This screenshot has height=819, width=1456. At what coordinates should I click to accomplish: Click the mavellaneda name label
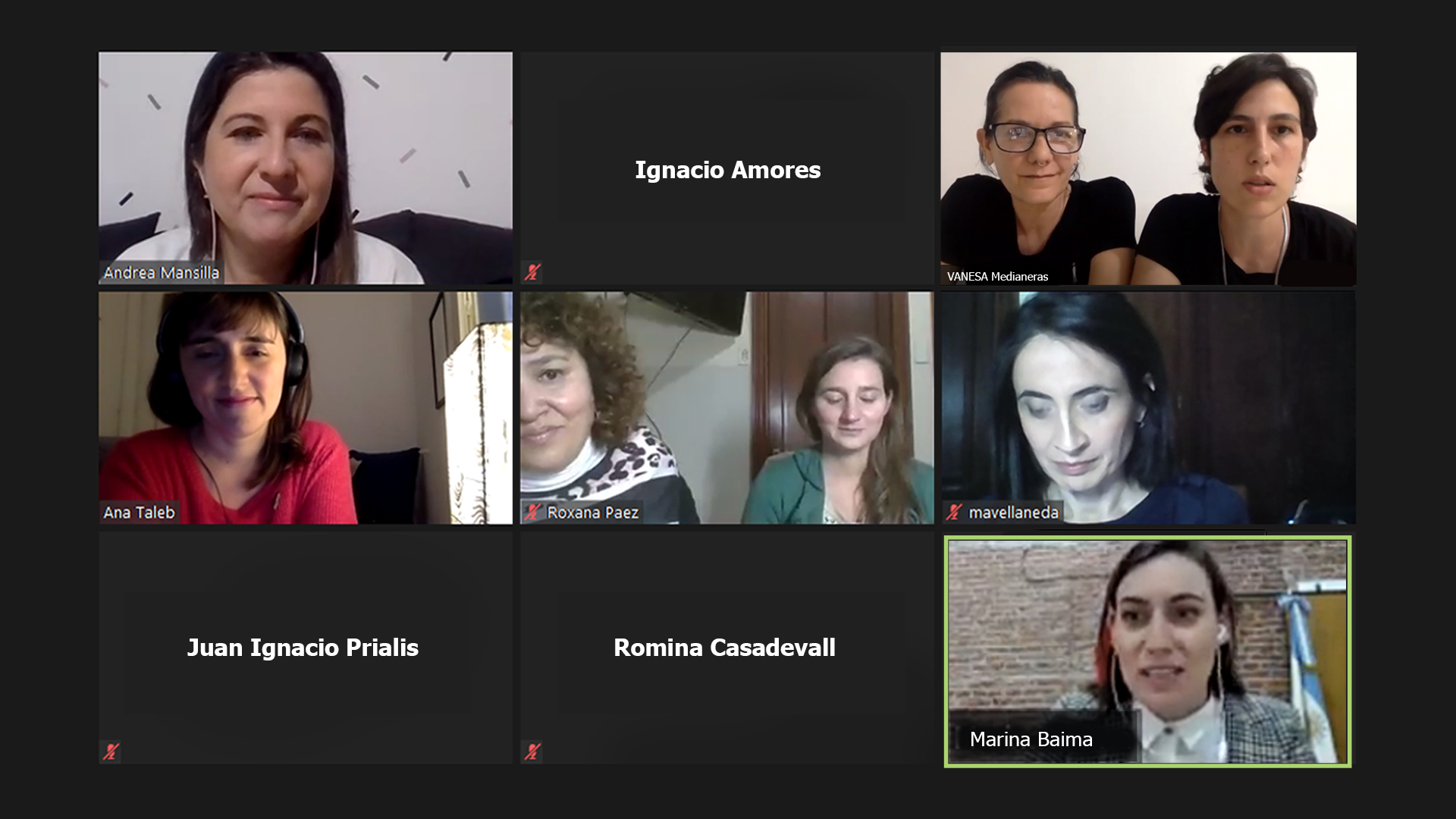pyautogui.click(x=1013, y=513)
